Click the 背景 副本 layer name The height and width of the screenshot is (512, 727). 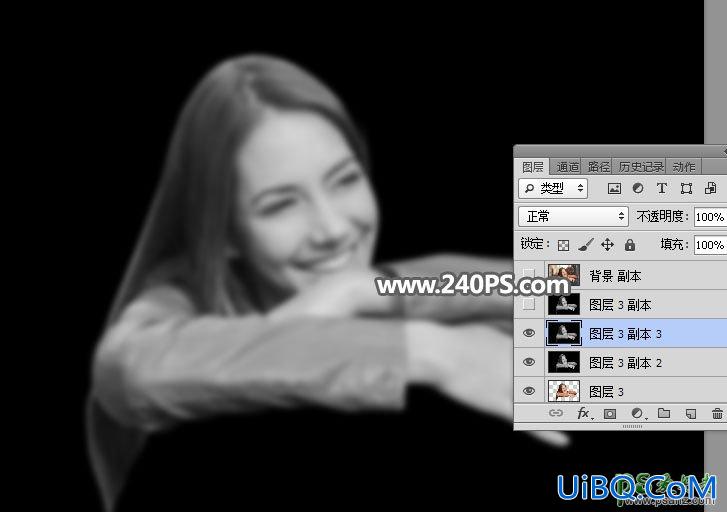[615, 276]
